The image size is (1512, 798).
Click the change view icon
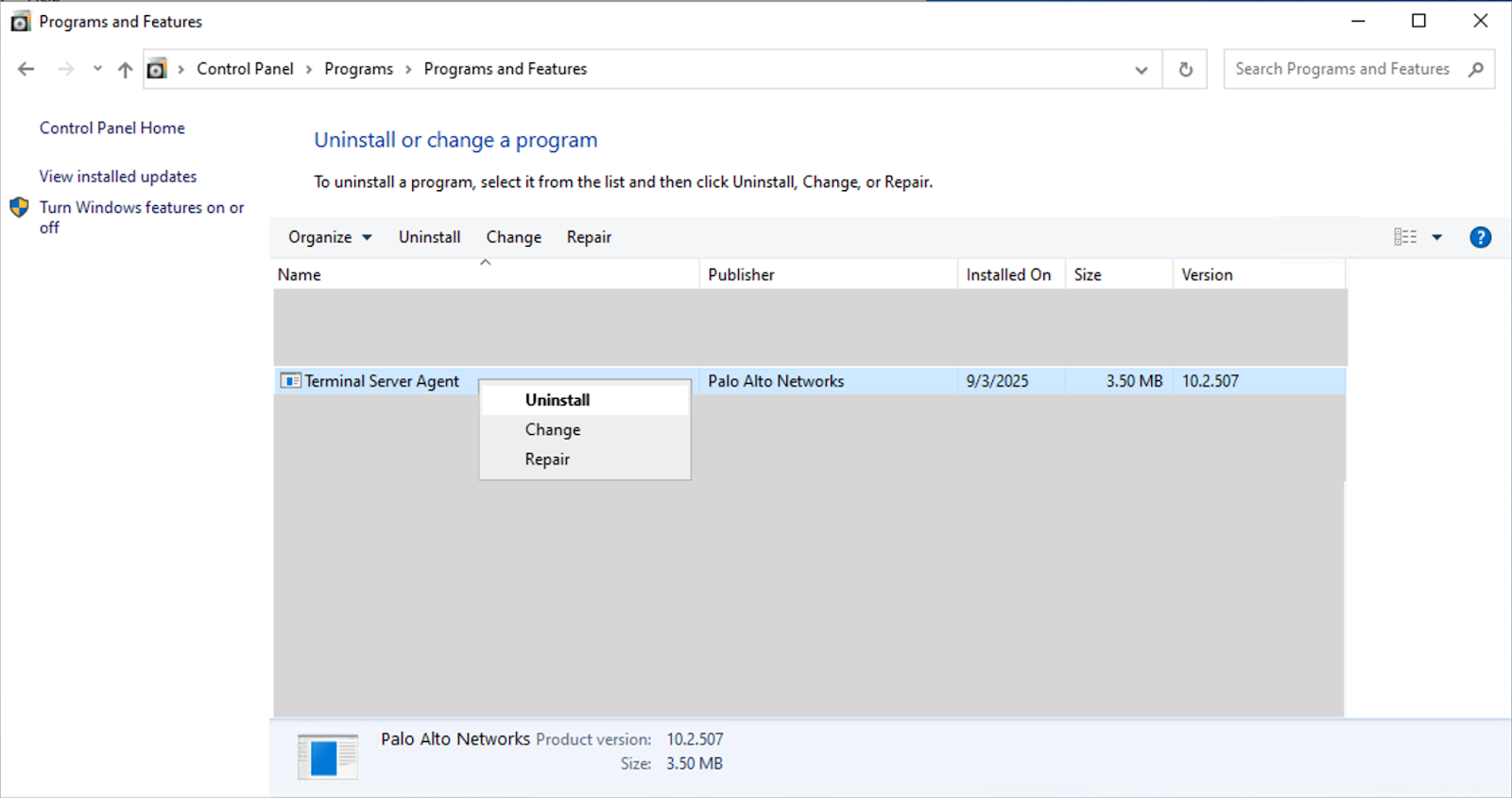coord(1405,237)
